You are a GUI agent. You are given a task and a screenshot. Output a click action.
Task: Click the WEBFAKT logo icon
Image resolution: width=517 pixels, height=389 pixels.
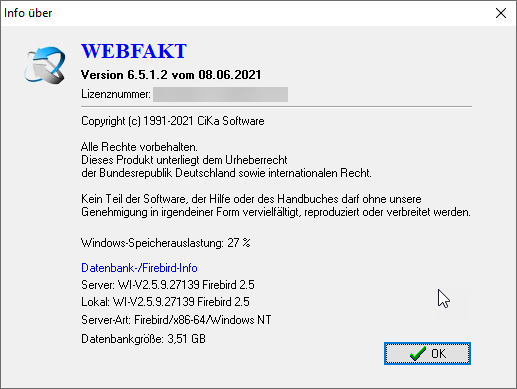point(45,65)
